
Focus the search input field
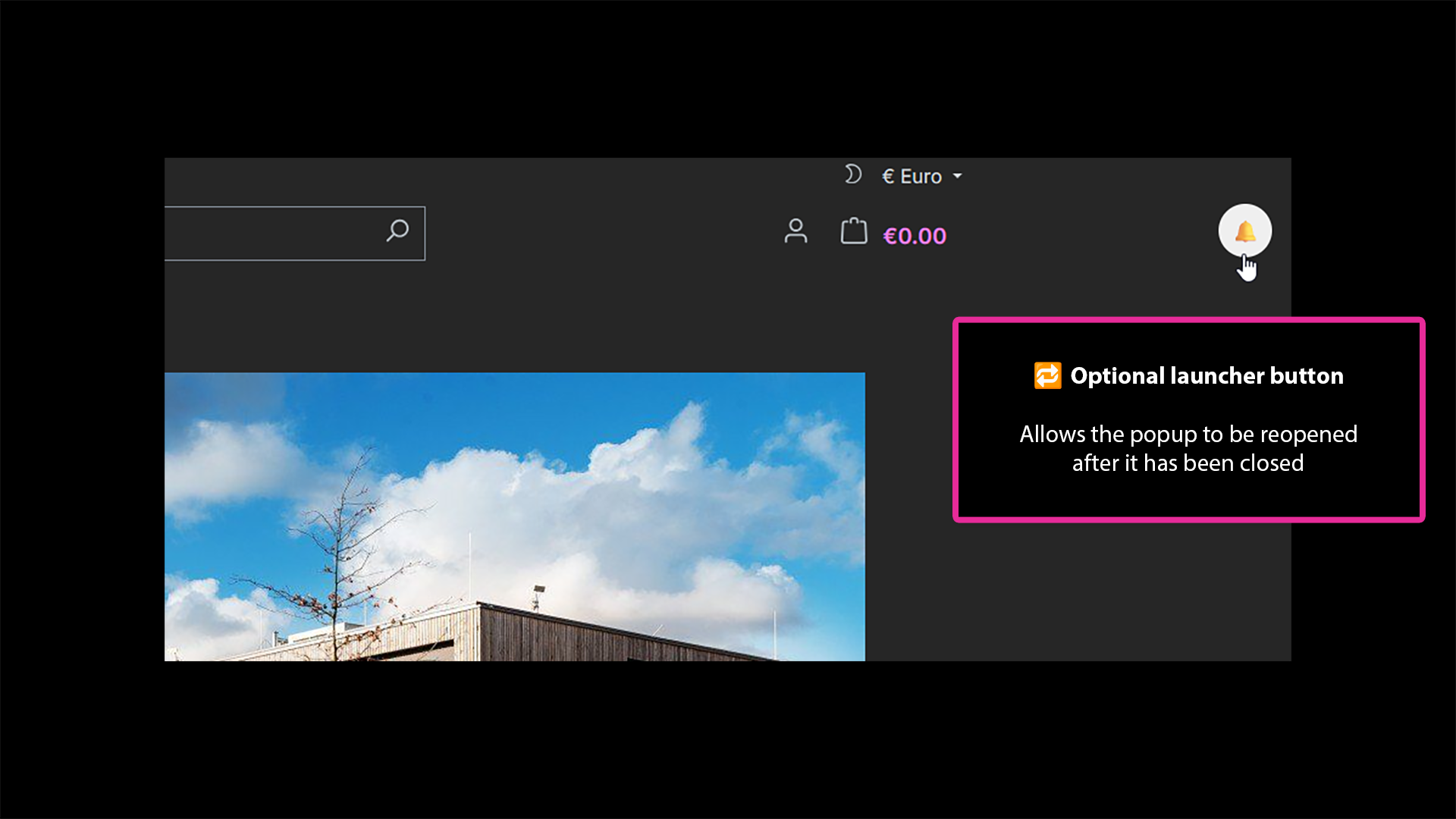[294, 234]
